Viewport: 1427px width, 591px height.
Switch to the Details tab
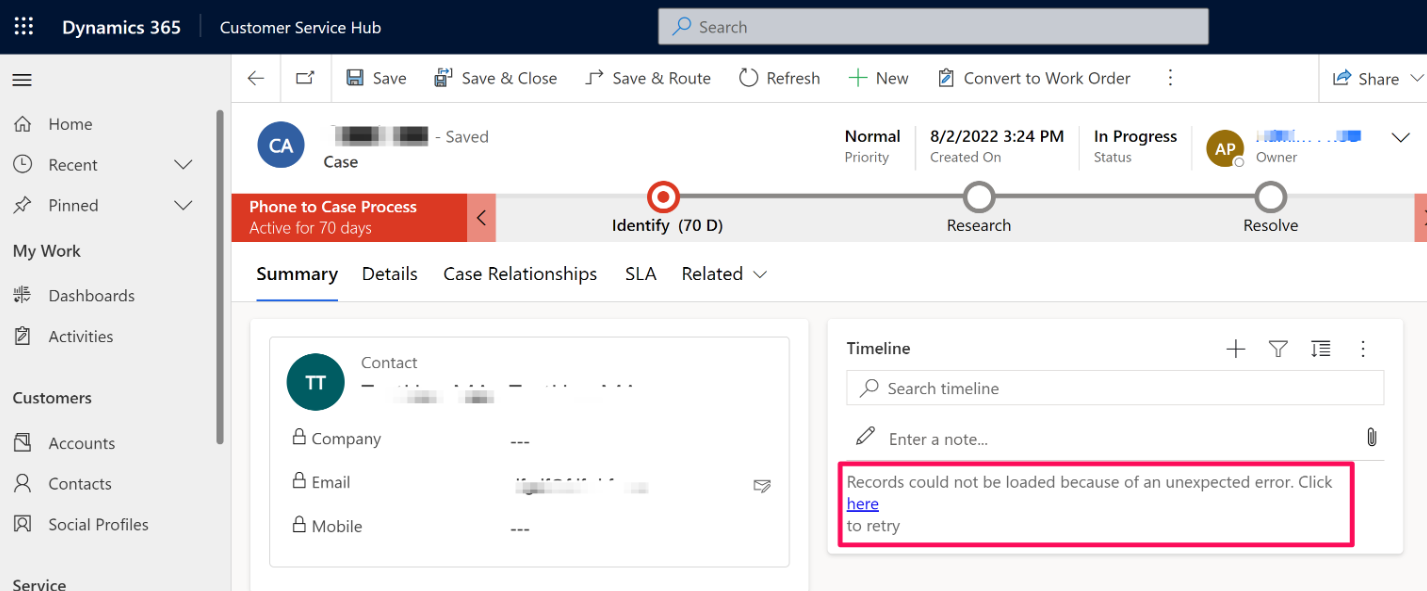tap(390, 274)
